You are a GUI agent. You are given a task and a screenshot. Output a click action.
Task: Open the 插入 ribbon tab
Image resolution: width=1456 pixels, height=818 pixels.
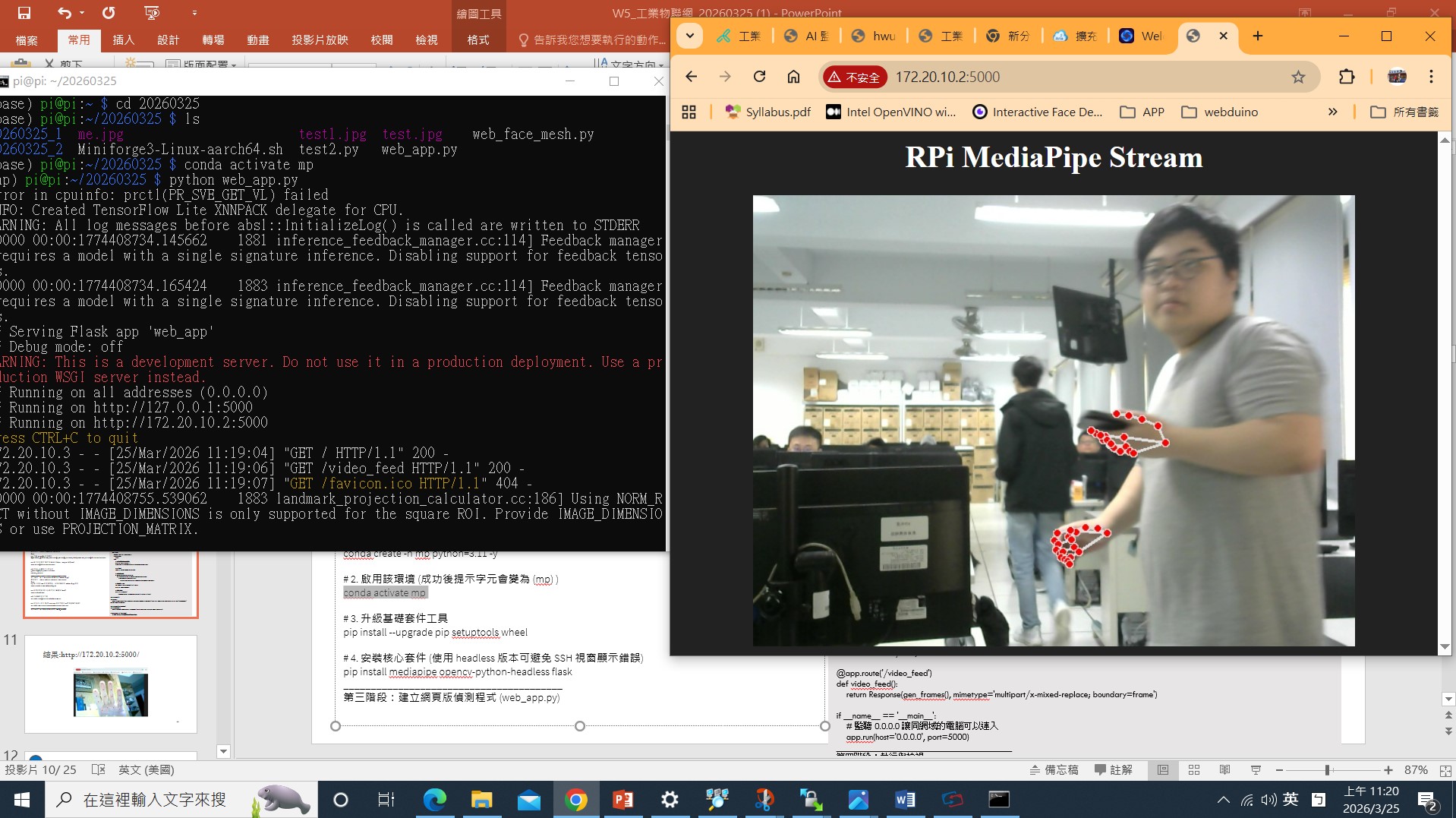click(x=123, y=40)
